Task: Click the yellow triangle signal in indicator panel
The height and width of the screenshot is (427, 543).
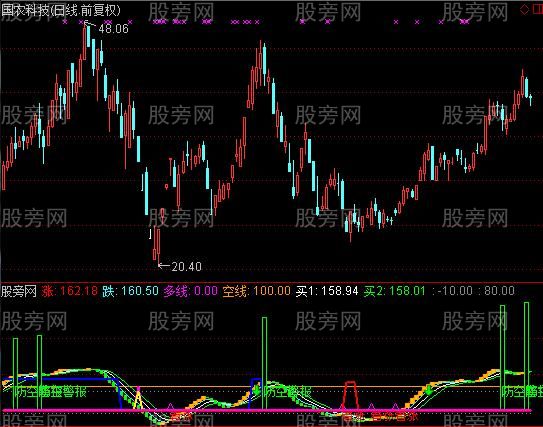Action: (x=138, y=399)
